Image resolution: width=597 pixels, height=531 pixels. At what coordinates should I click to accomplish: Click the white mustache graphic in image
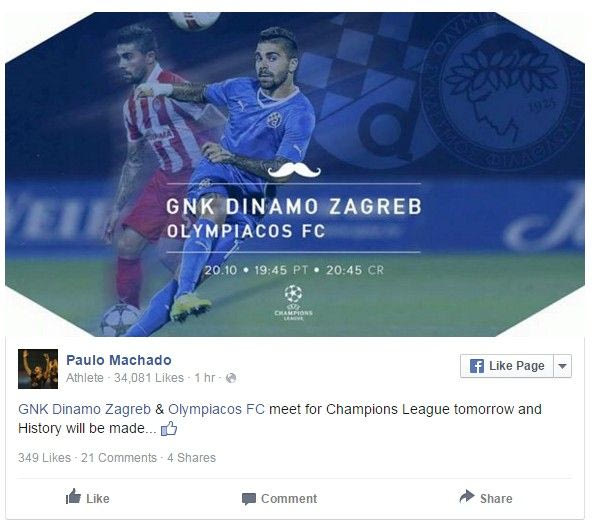[x=294, y=171]
